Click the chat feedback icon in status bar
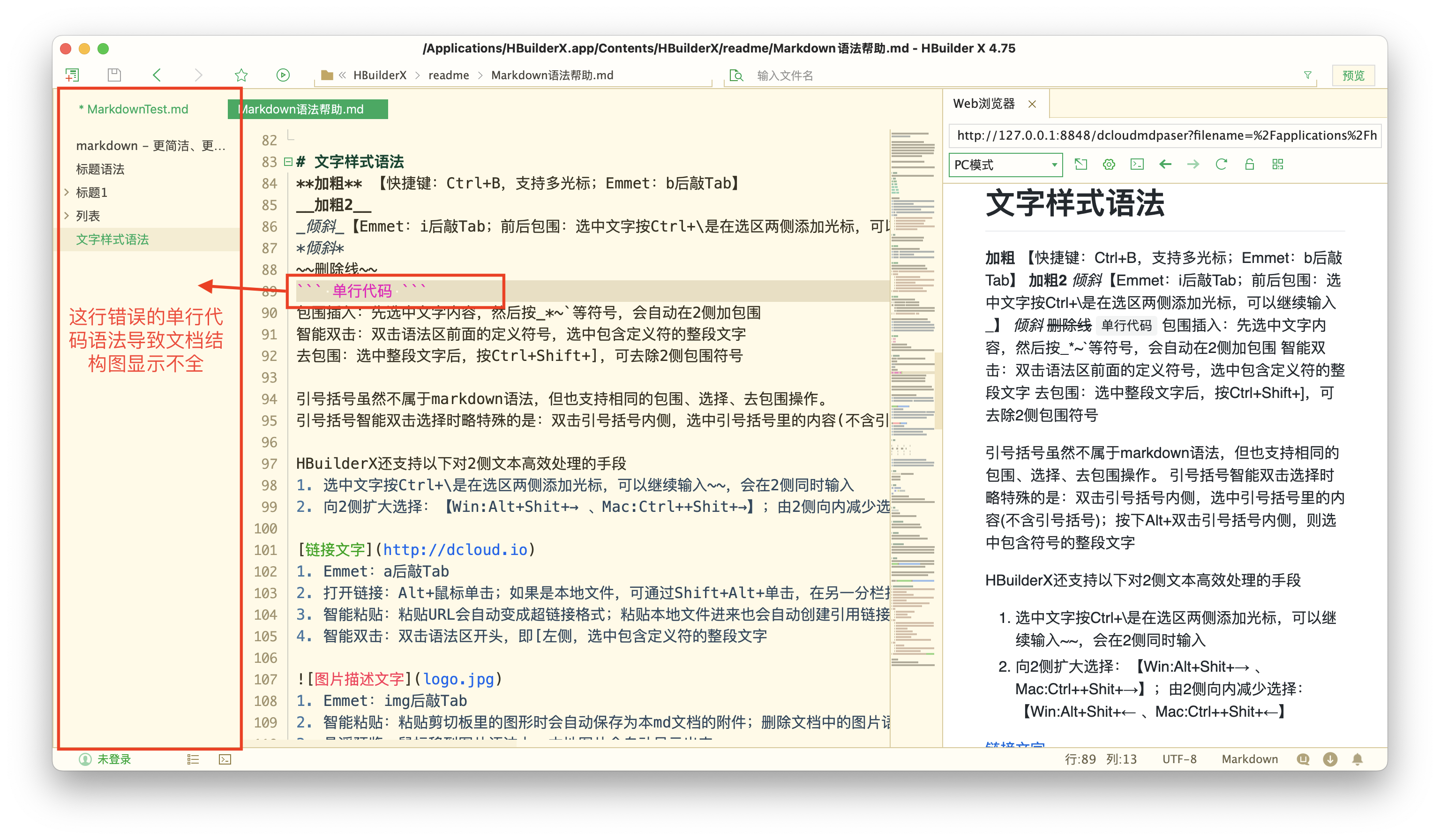The width and height of the screenshot is (1440, 840). point(1303,759)
